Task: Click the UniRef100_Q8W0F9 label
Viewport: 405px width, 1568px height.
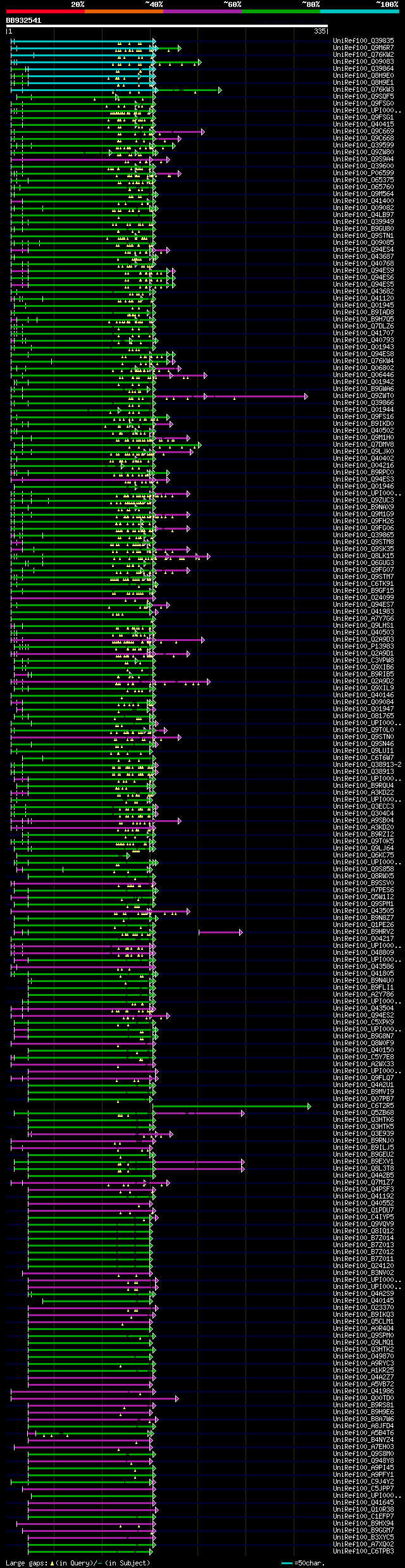Action: (x=363, y=1043)
